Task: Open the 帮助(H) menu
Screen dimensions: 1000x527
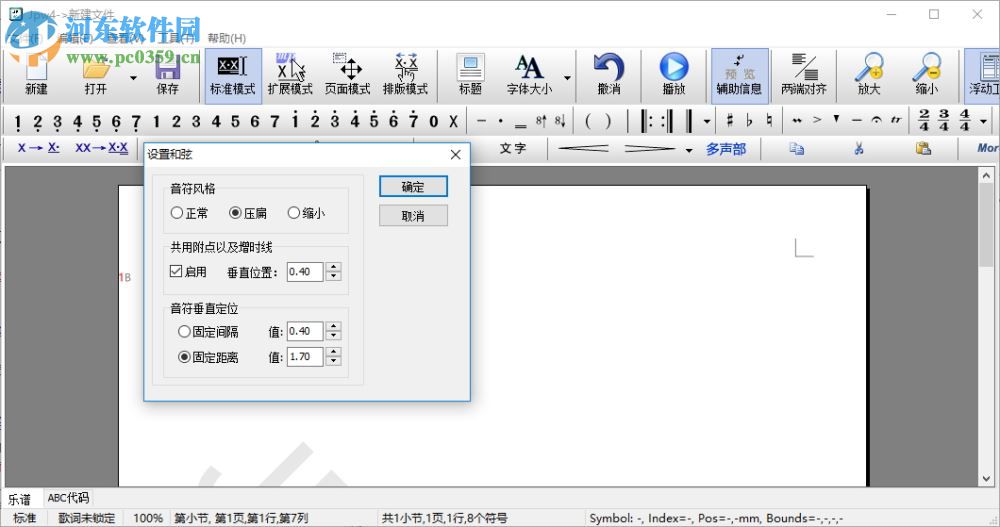Action: 226,38
